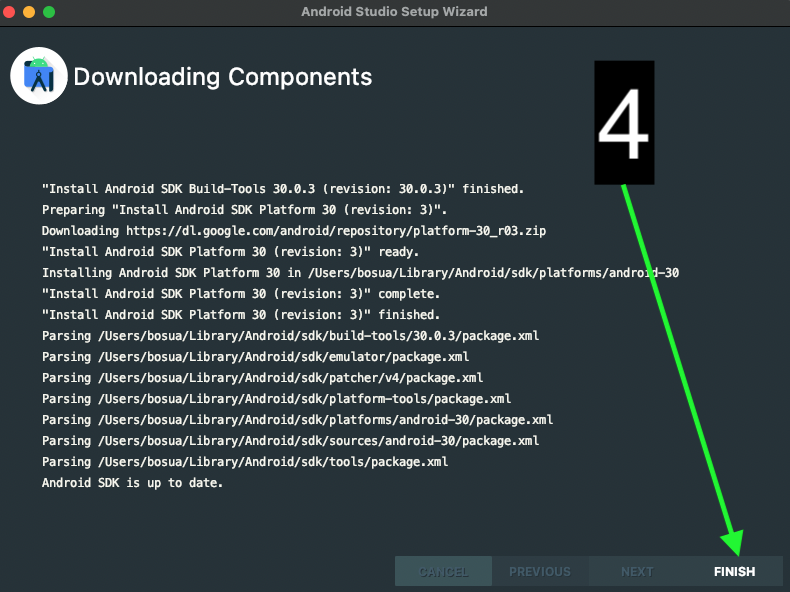Click the emulator/package.xml parsing line
Screen dimensions: 790x592
coord(255,357)
